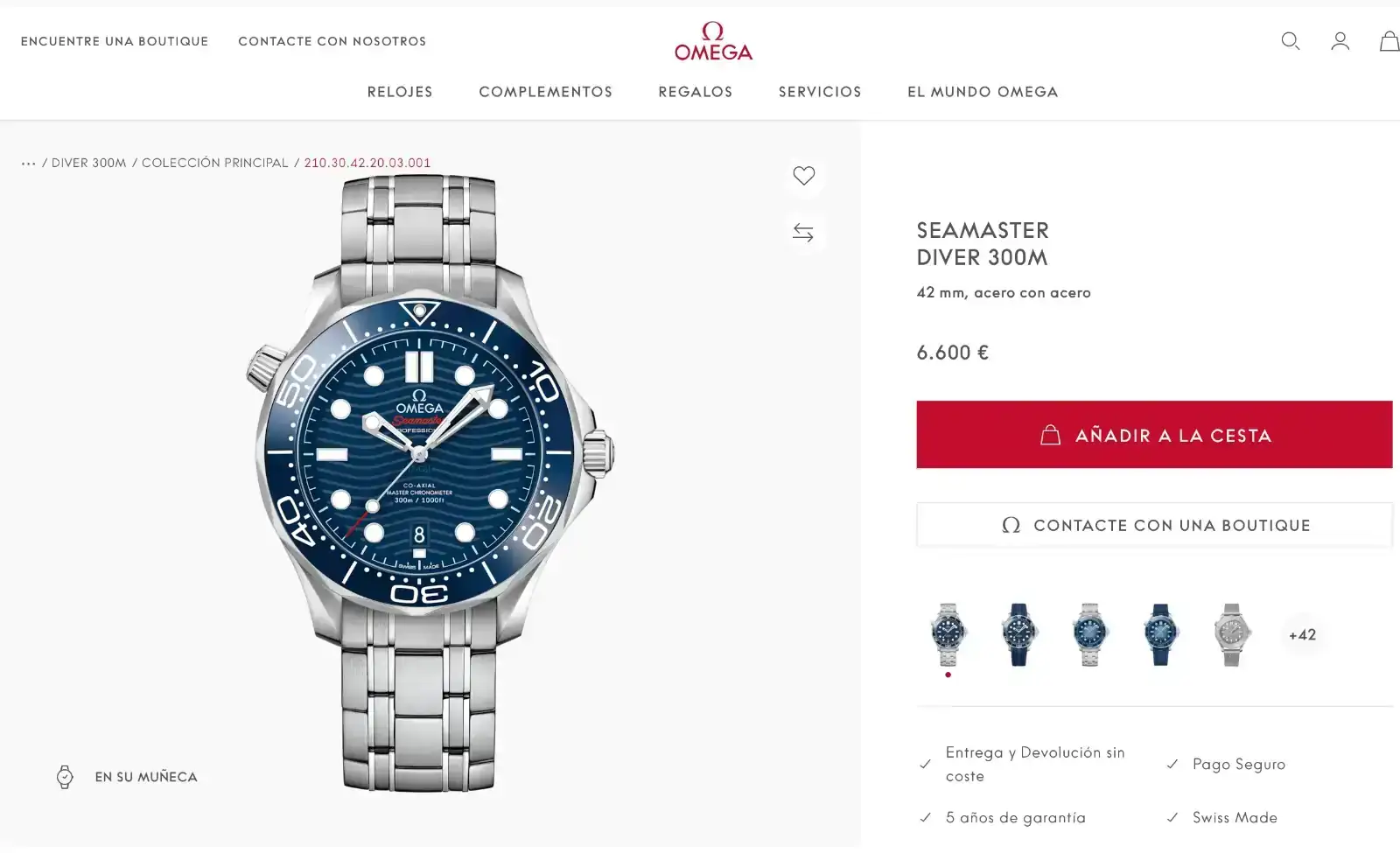Click the Colección Principal breadcrumb
The image size is (1400, 853).
point(214,163)
